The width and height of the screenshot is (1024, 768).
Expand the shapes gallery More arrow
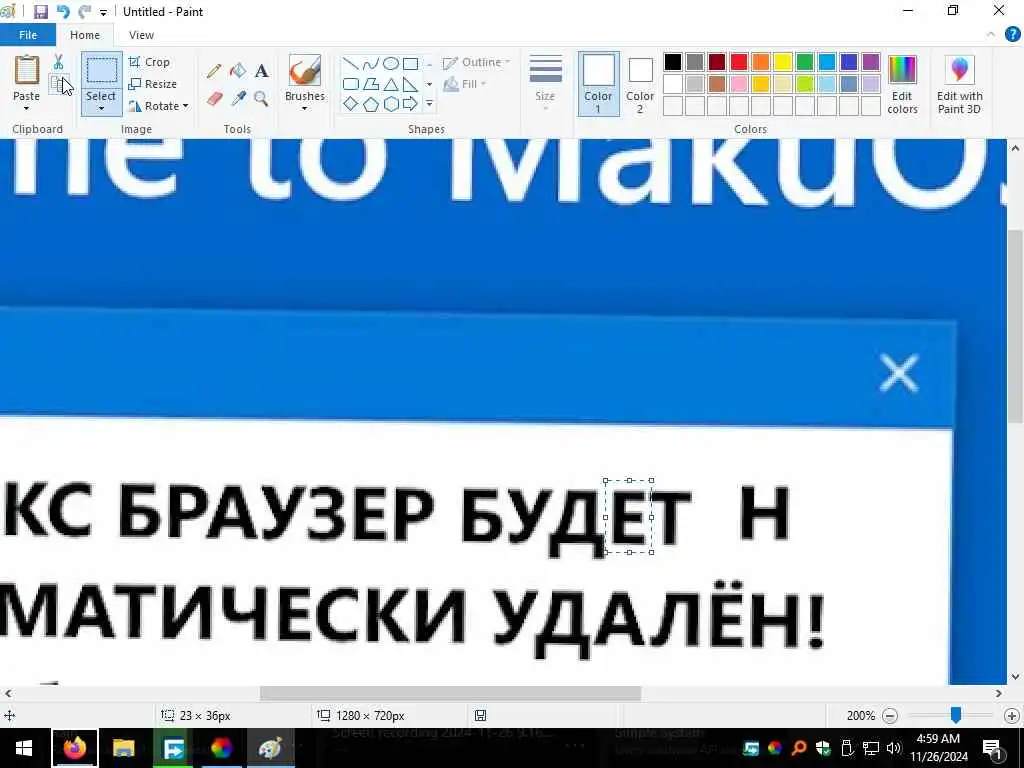429,104
